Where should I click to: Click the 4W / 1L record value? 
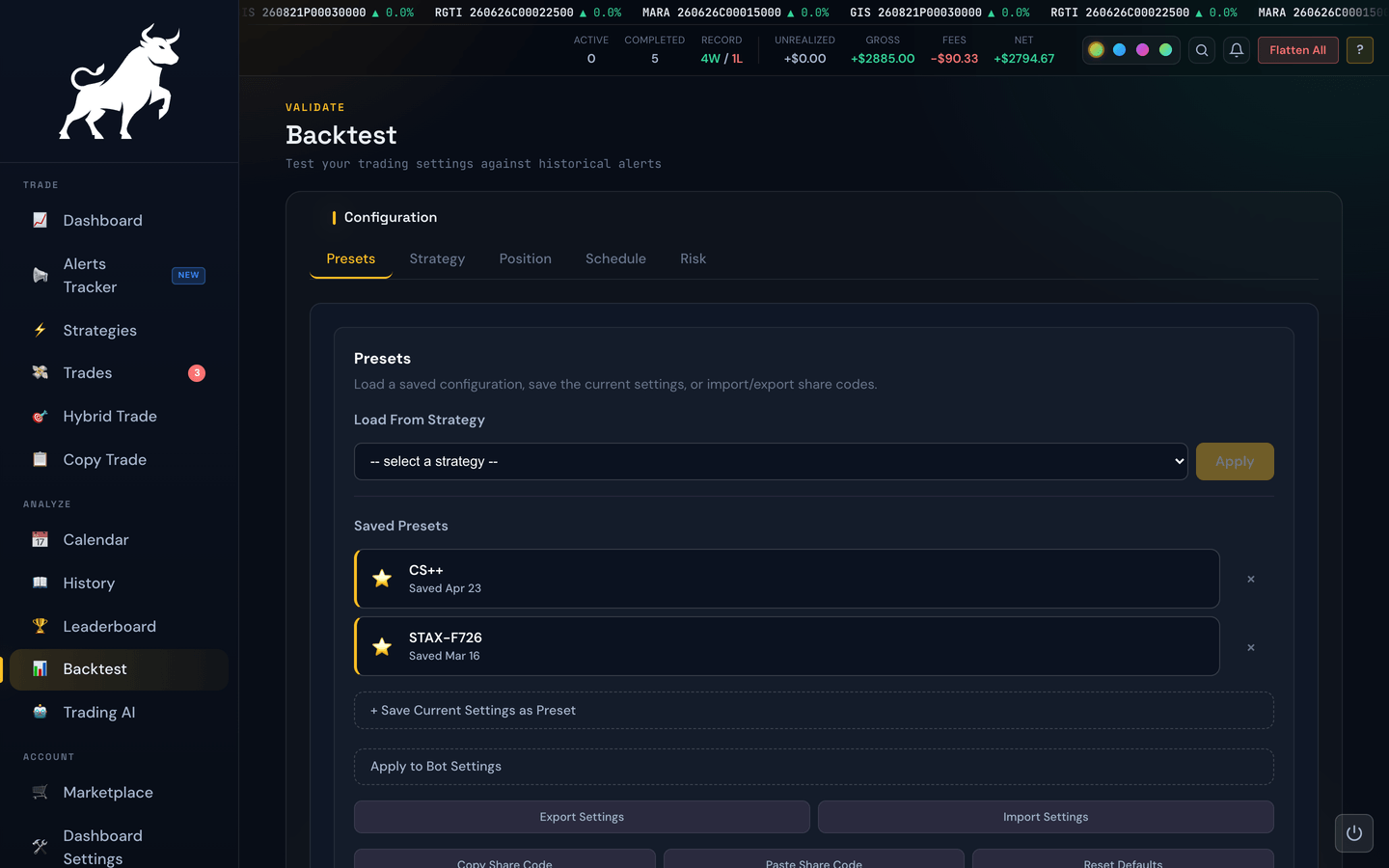[x=722, y=59]
